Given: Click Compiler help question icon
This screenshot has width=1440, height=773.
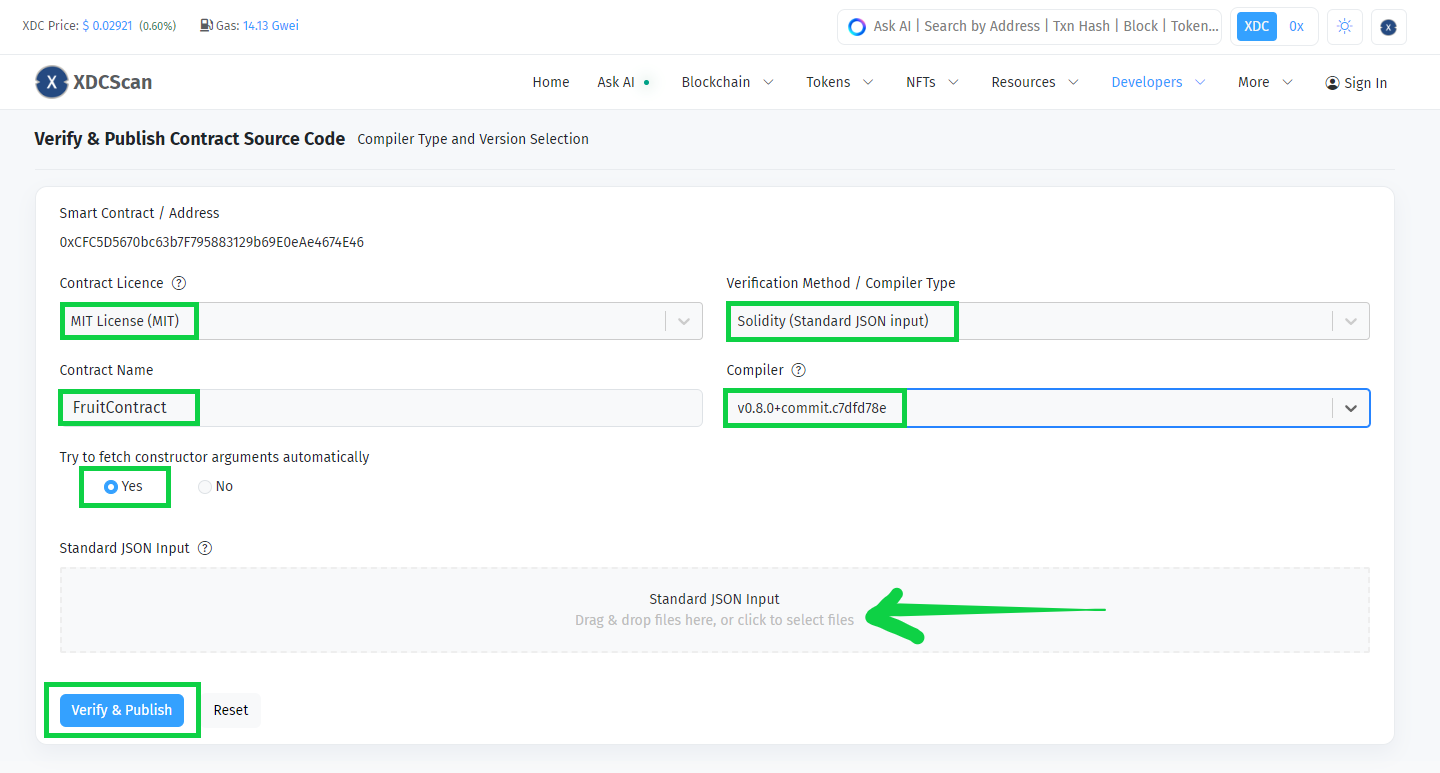Looking at the screenshot, I should pyautogui.click(x=798, y=370).
